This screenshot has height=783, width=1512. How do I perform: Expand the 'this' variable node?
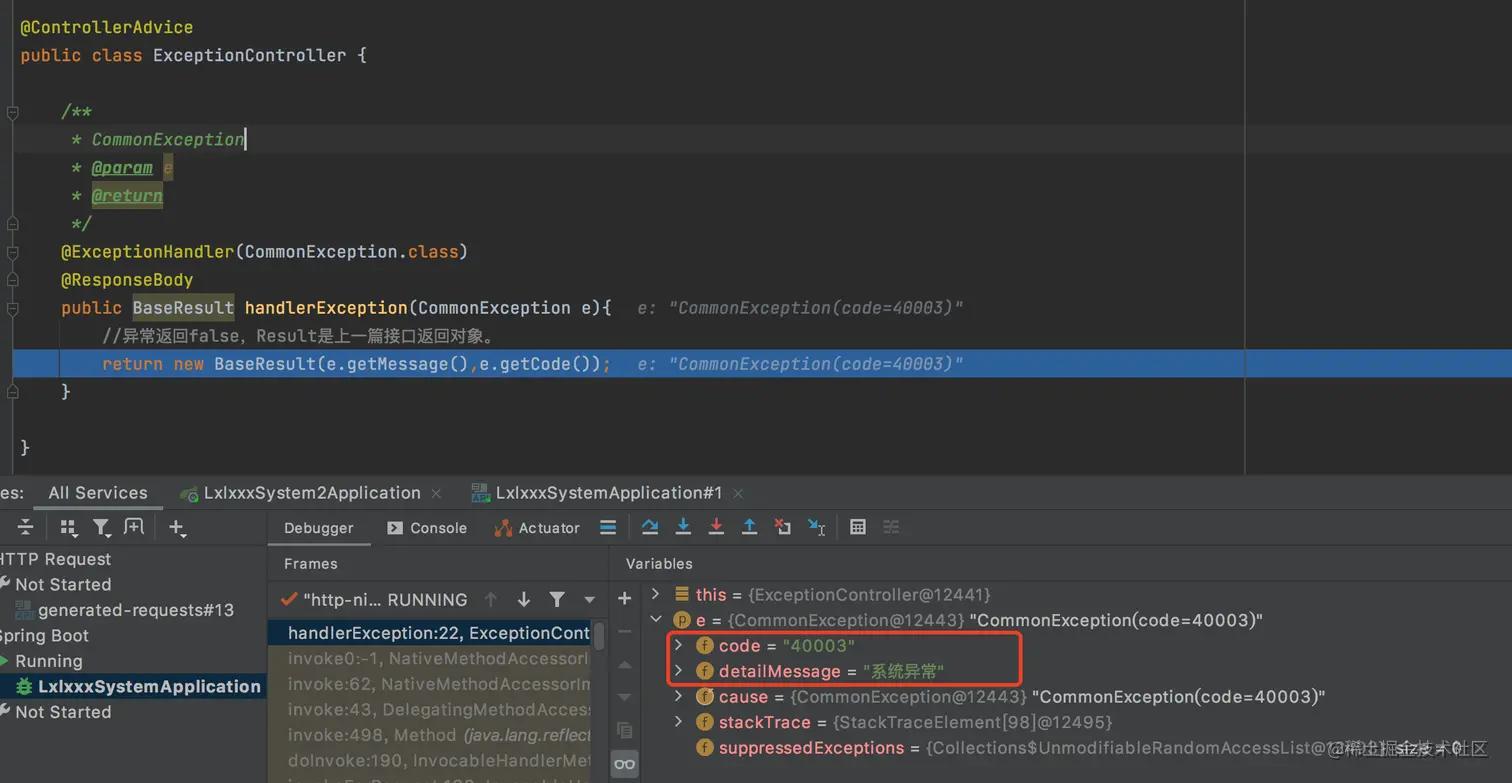click(x=656, y=594)
